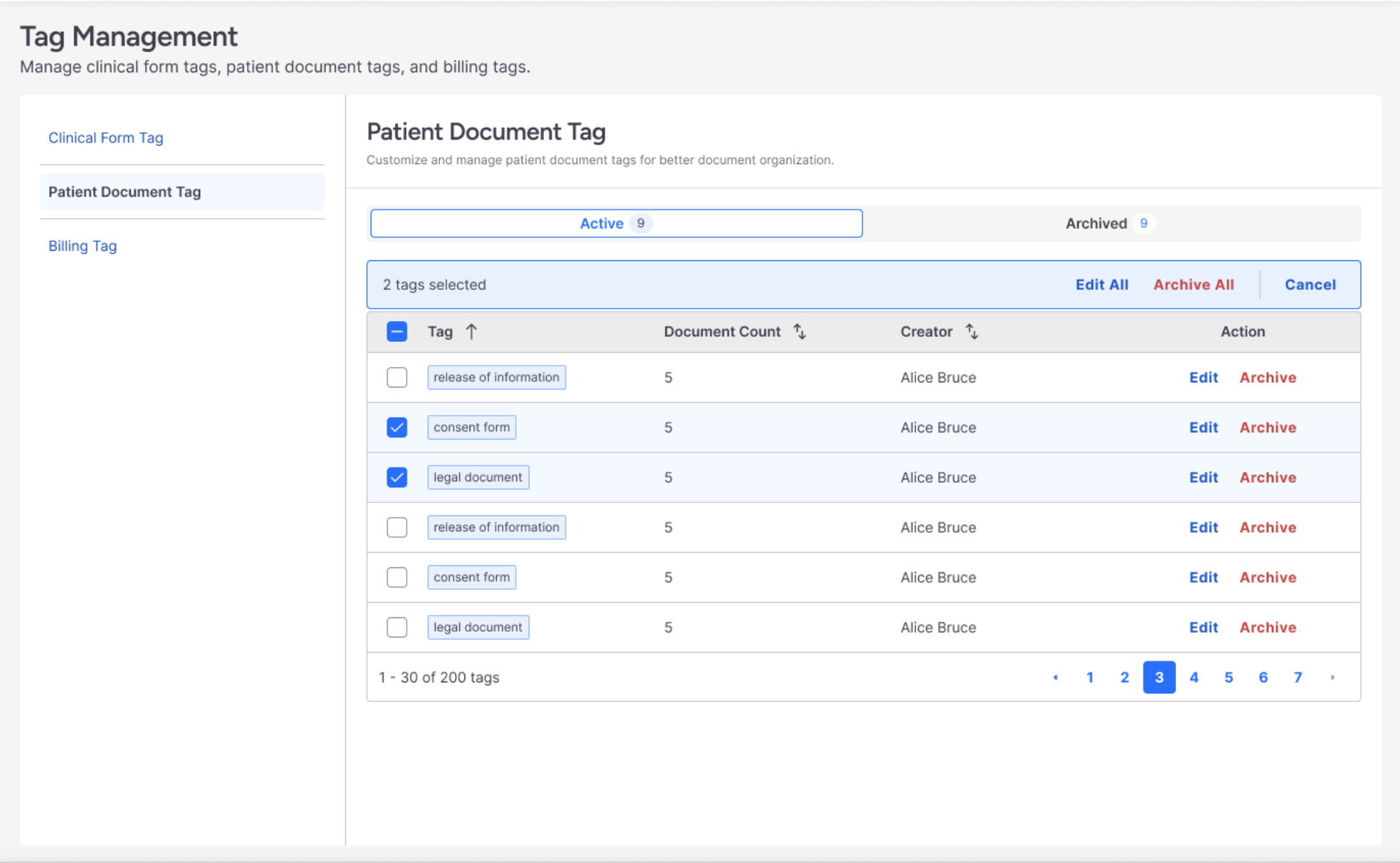Go to previous page arrow

click(x=1055, y=677)
